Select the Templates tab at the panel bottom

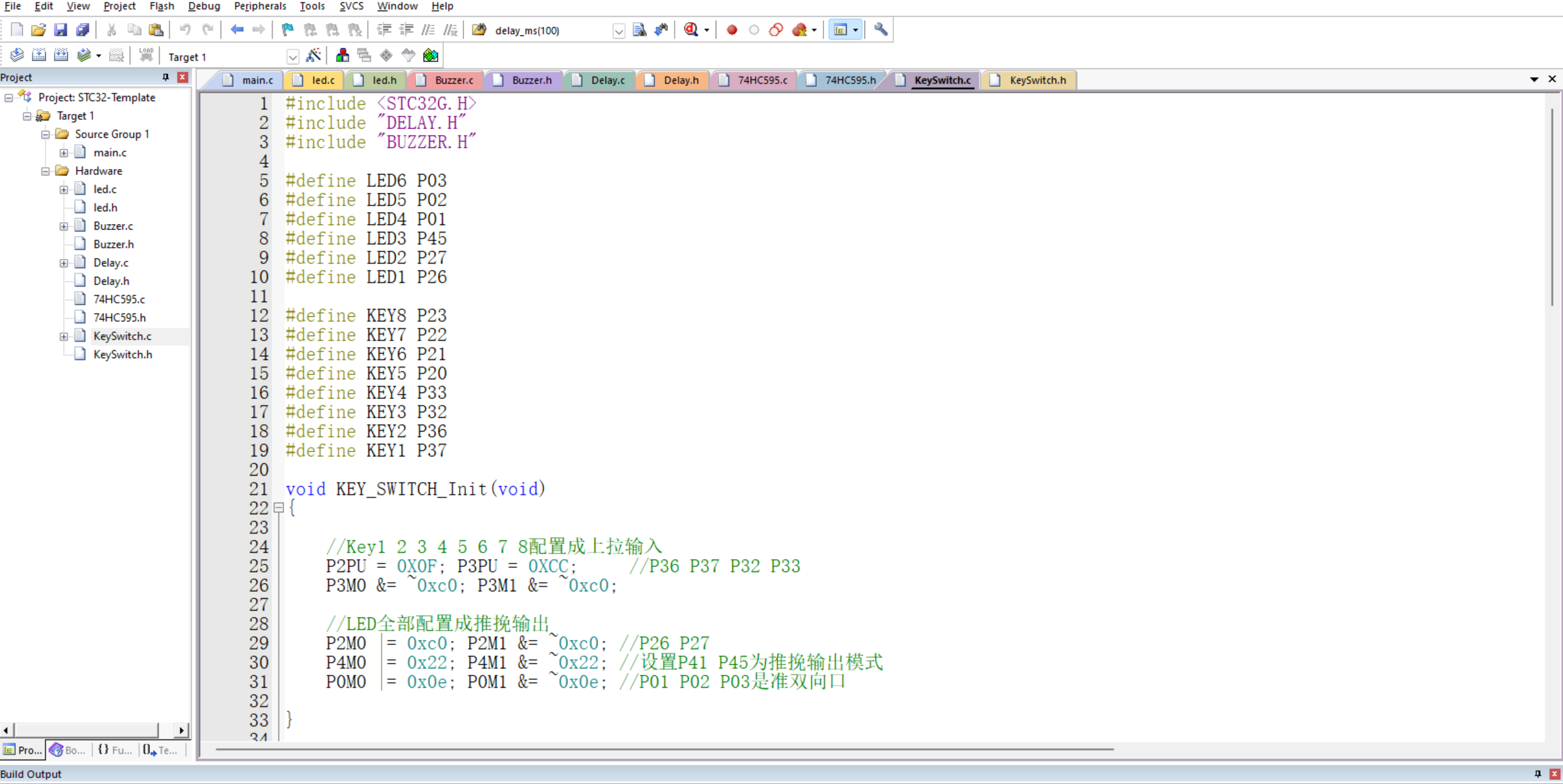[x=160, y=750]
